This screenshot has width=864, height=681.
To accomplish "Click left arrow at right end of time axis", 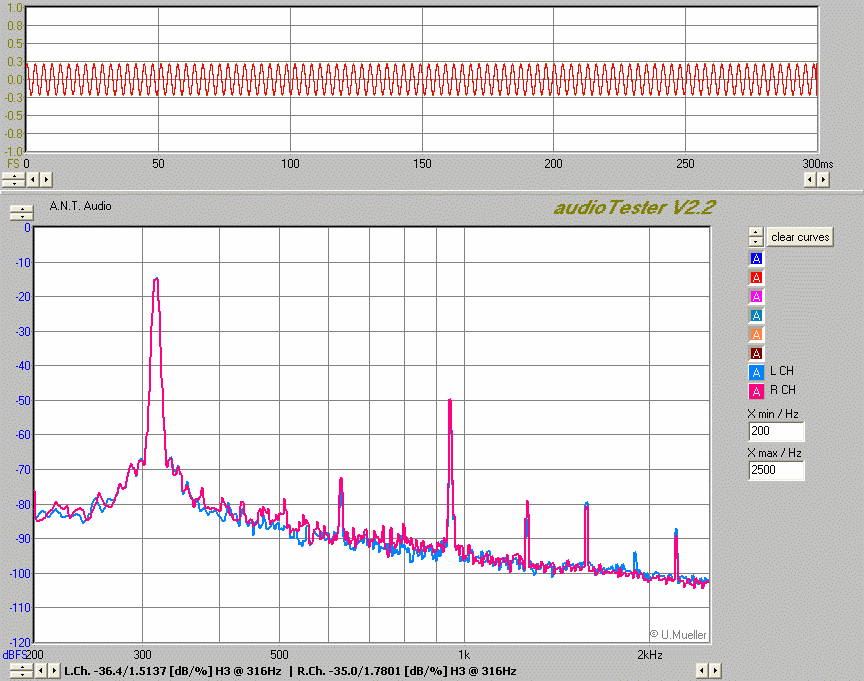I will [x=810, y=179].
